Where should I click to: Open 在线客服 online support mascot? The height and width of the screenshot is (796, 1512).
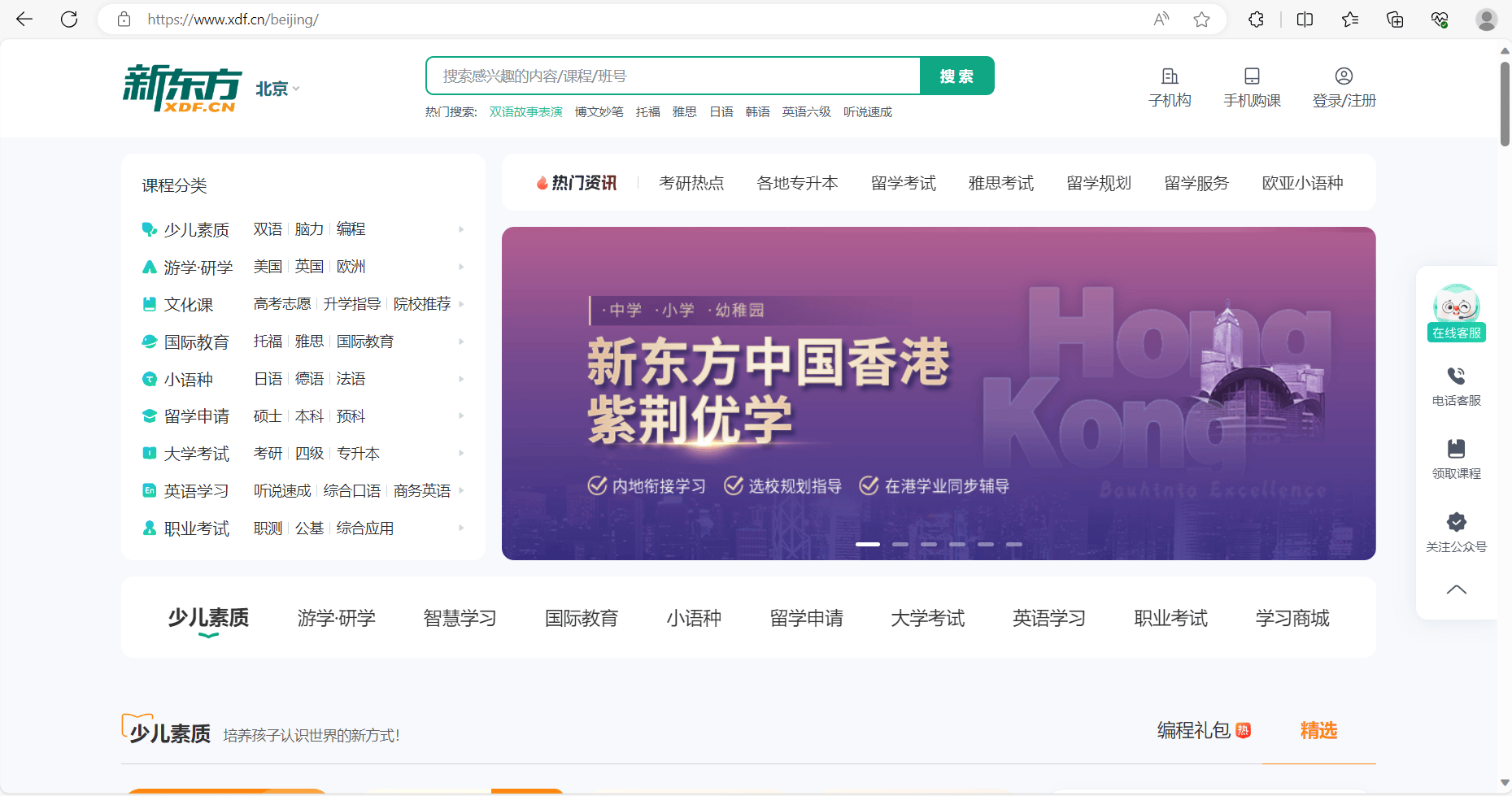tap(1456, 307)
